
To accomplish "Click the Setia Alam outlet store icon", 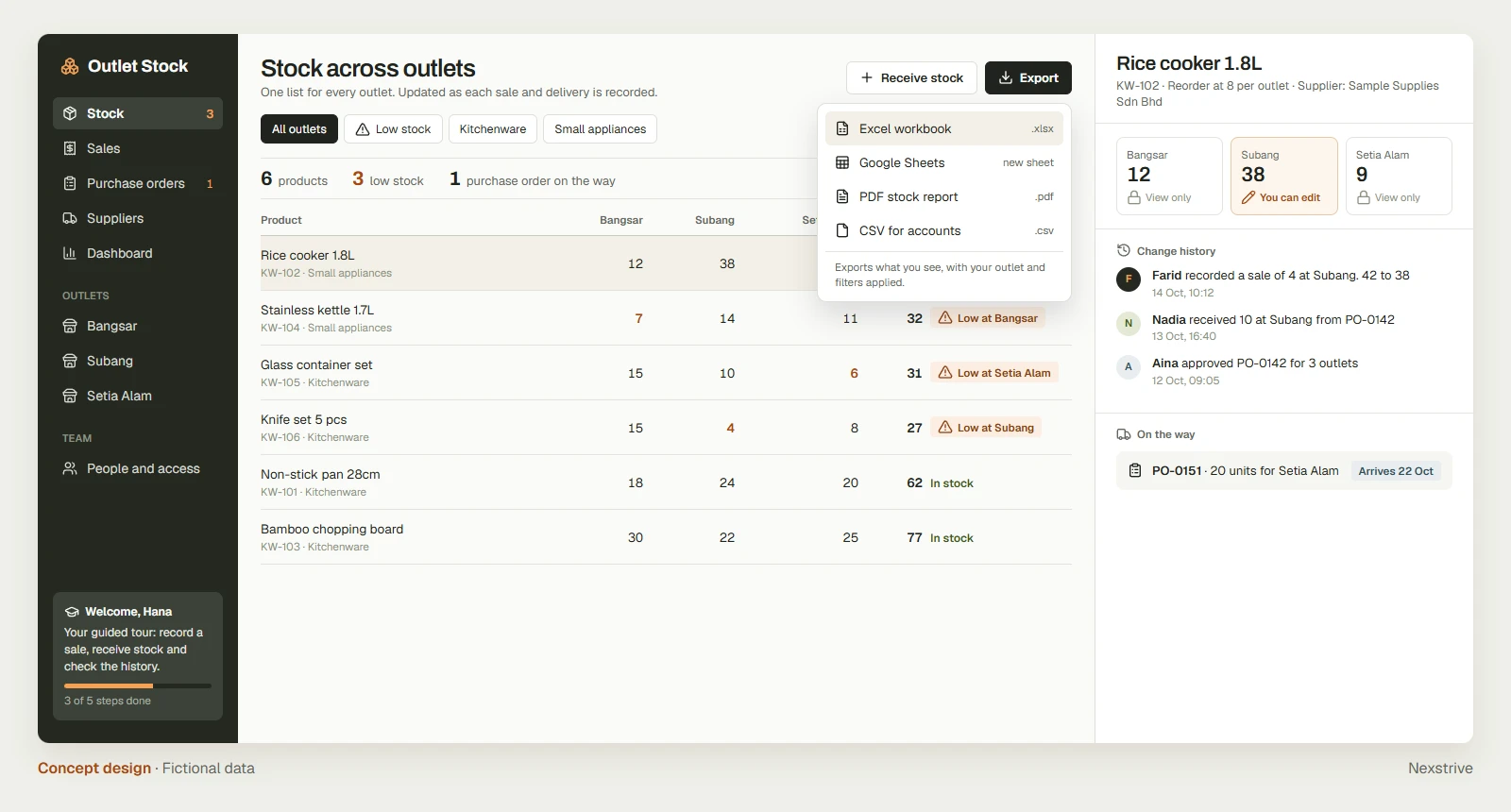I will (x=70, y=396).
